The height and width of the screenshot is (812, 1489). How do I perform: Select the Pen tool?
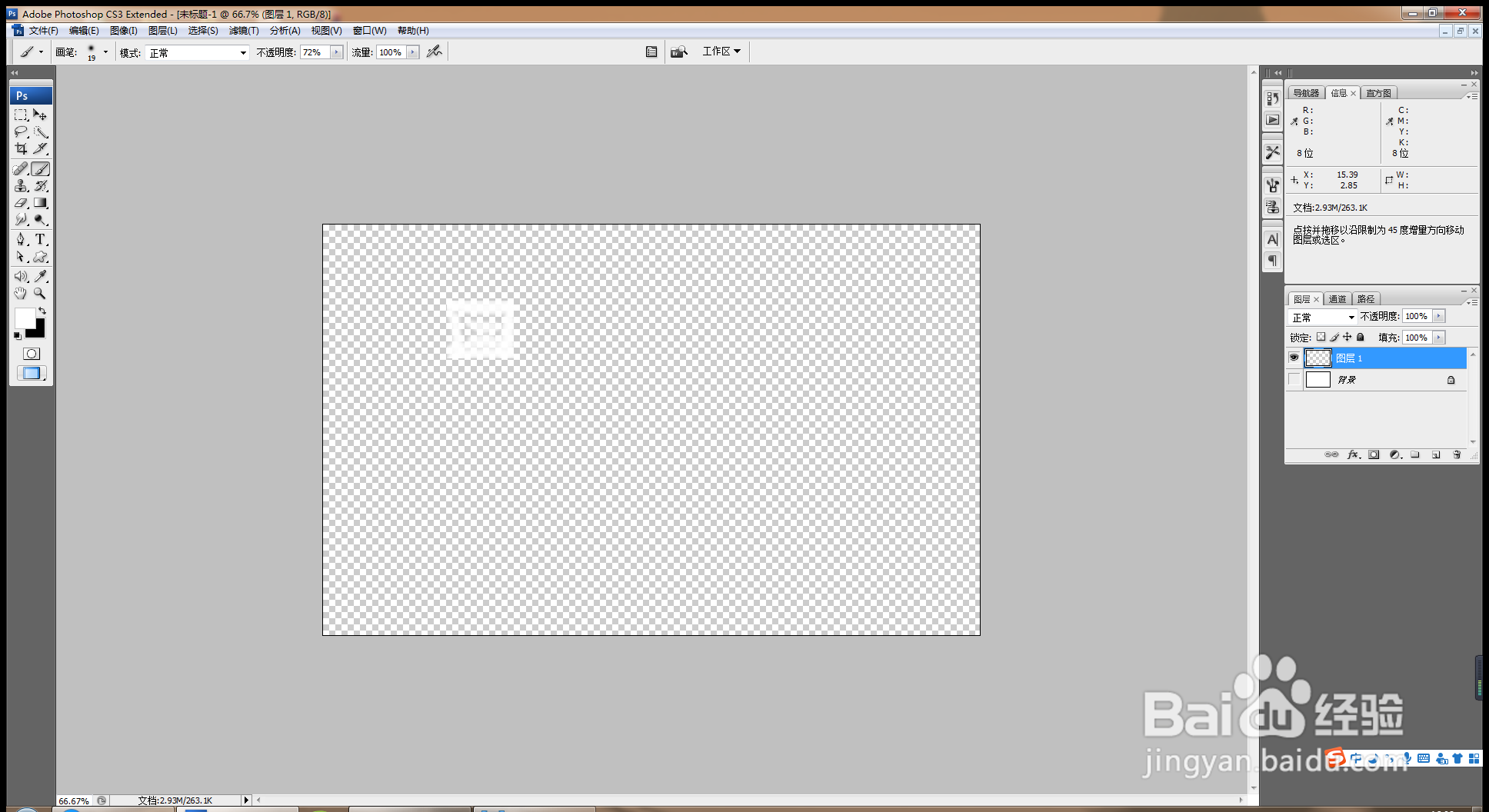point(21,240)
